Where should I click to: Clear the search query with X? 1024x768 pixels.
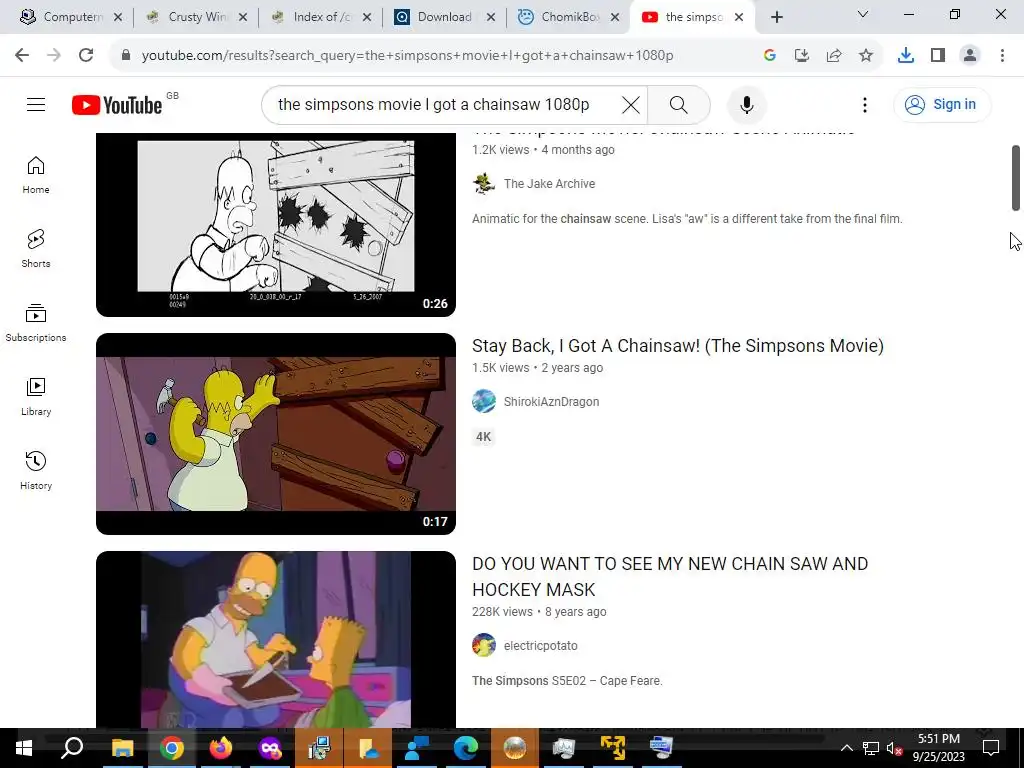630,104
